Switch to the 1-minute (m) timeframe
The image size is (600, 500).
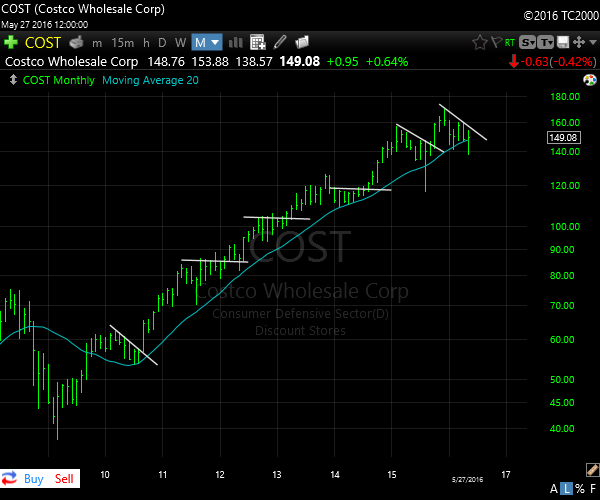click(97, 43)
